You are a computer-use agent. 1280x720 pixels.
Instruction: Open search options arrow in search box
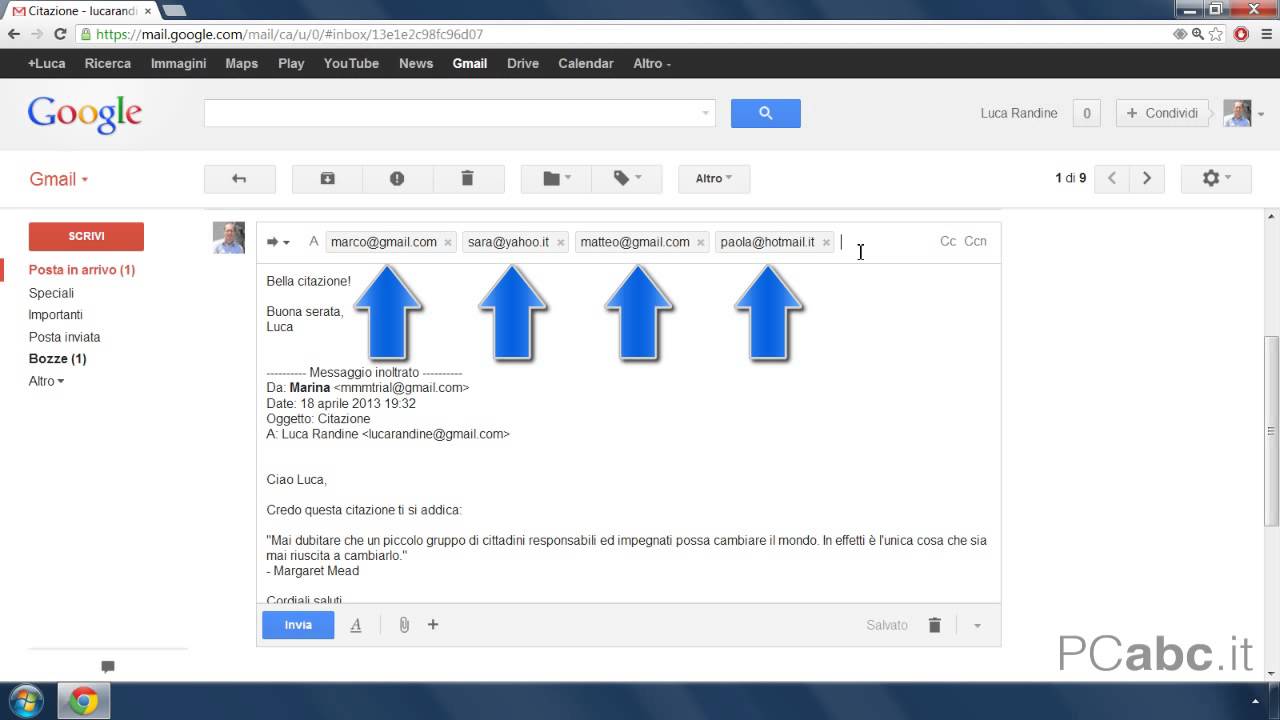[707, 113]
